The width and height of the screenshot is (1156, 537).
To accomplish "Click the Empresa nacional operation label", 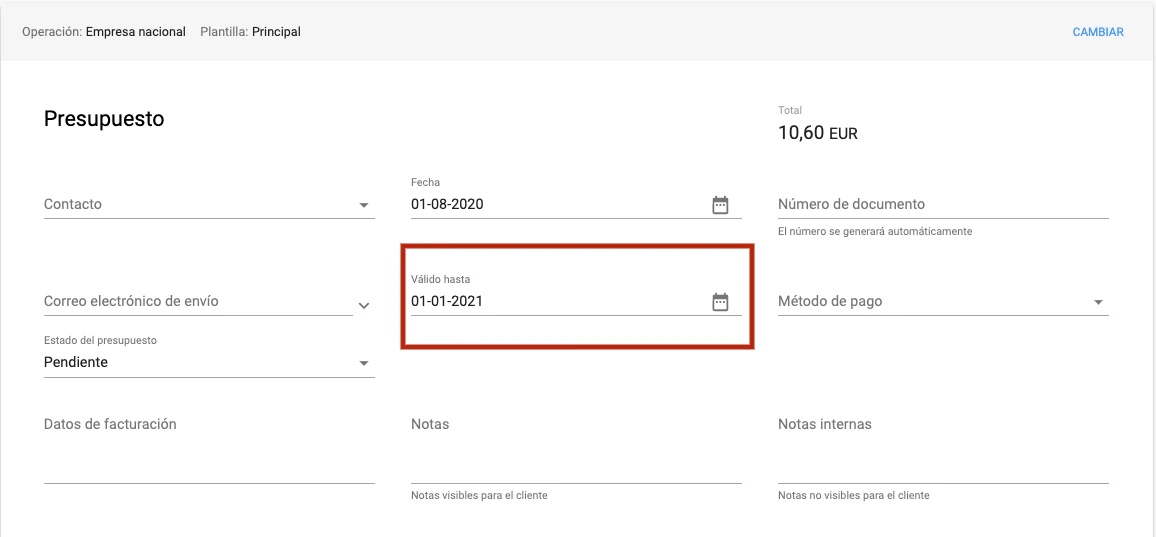I will (135, 32).
